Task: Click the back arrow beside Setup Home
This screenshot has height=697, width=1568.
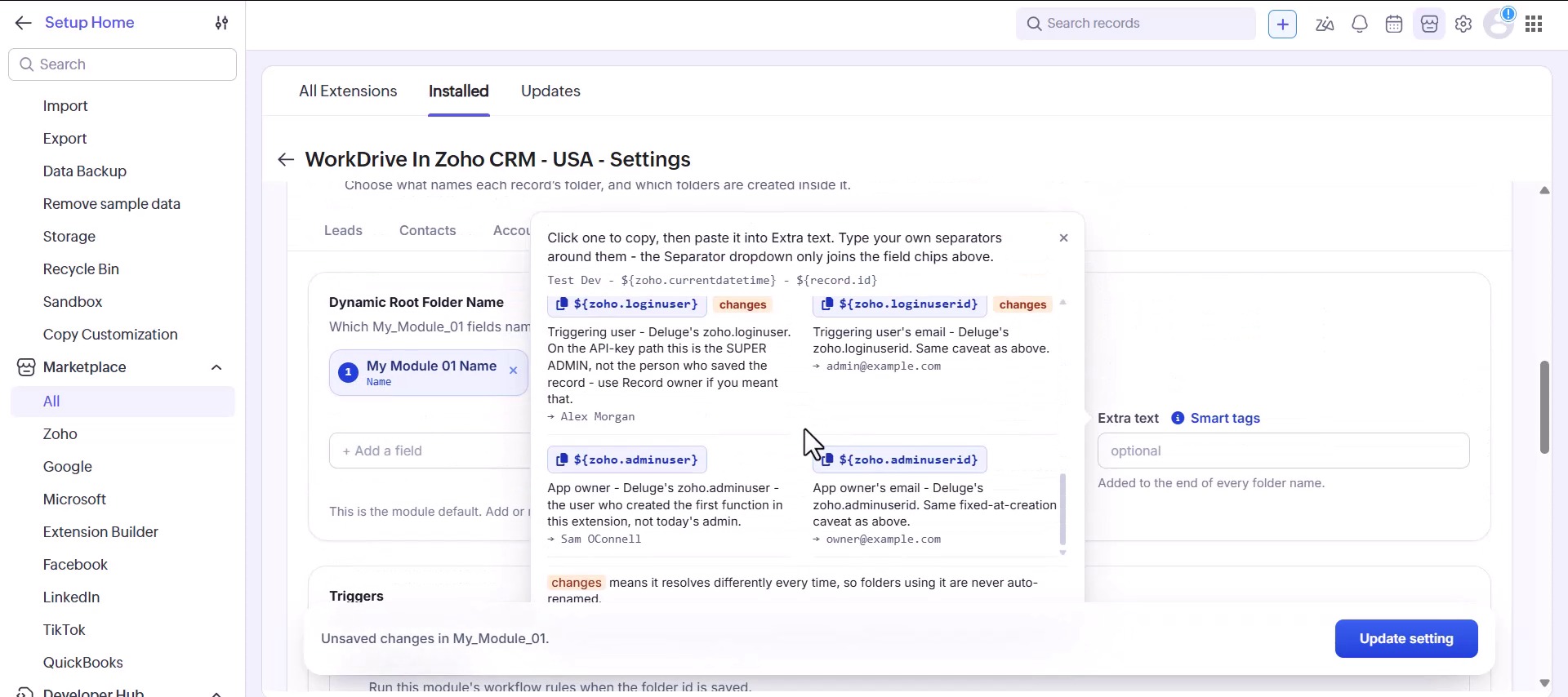Action: coord(23,23)
